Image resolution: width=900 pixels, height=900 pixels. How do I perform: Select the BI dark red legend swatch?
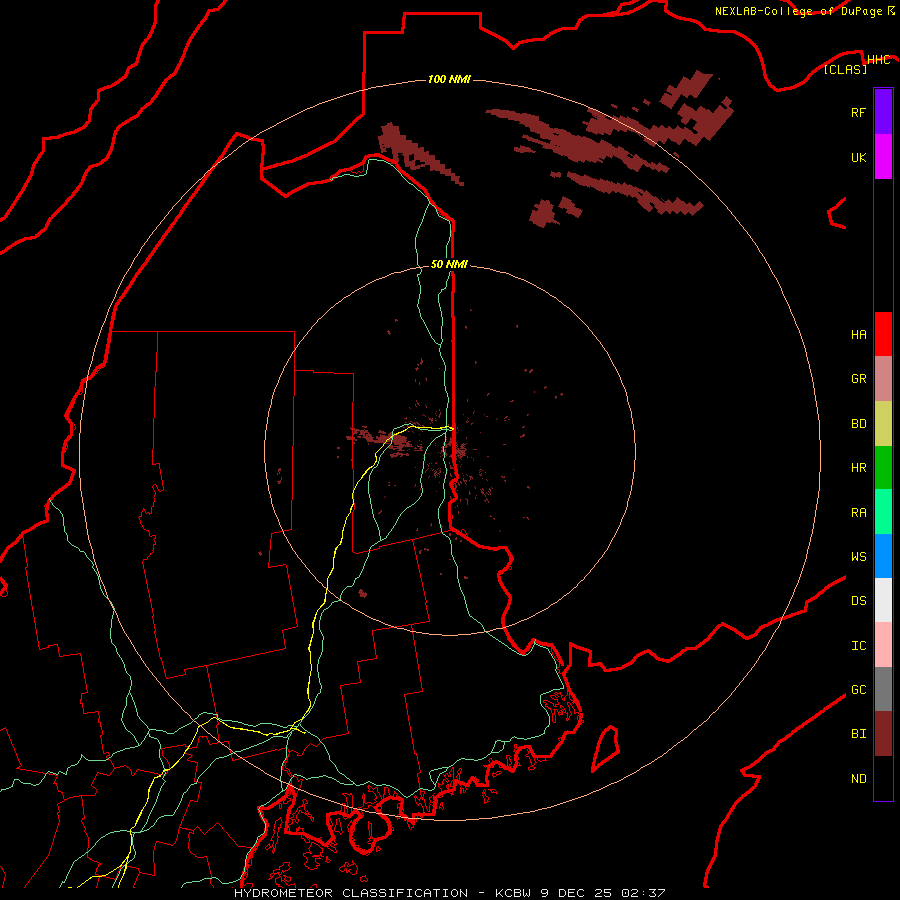pyautogui.click(x=883, y=734)
